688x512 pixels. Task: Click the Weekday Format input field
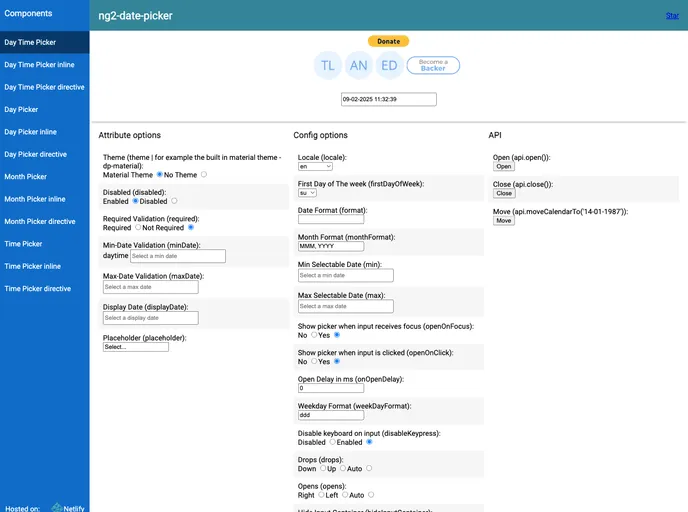point(331,415)
